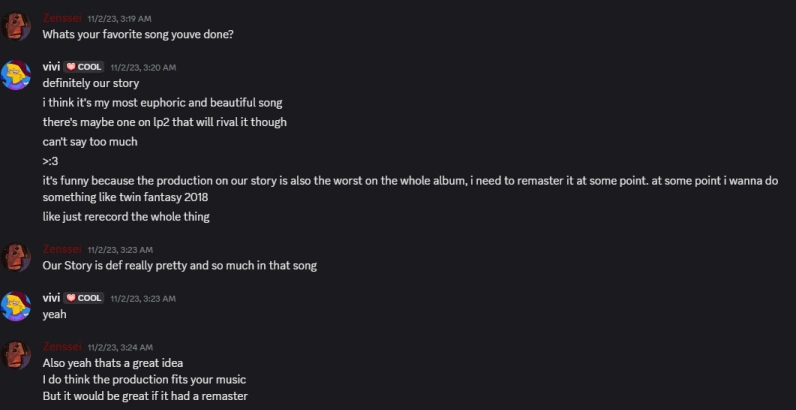Open Zenssei's avatar at the 3:24 AM message
Image resolution: width=796 pixels, height=410 pixels.
(x=16, y=355)
